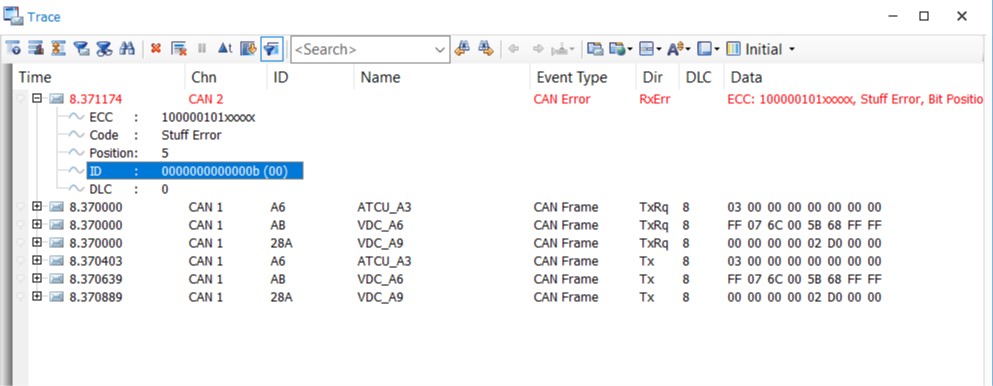993x386 pixels.
Task: Click data FF 07 6C in Tx VDC_A6 row
Action: coord(804,279)
